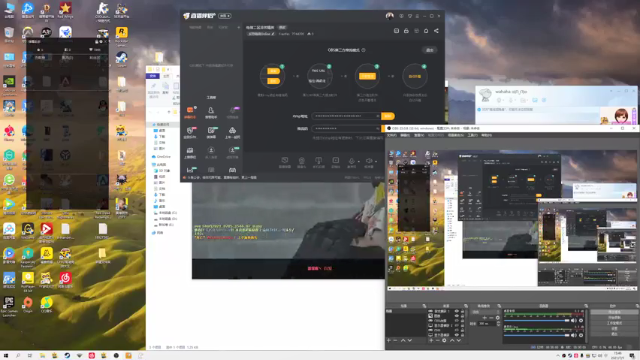Viewport: 640px width, 360px height.
Task: Click the Red Uto option in step two circle
Action: click(318, 71)
